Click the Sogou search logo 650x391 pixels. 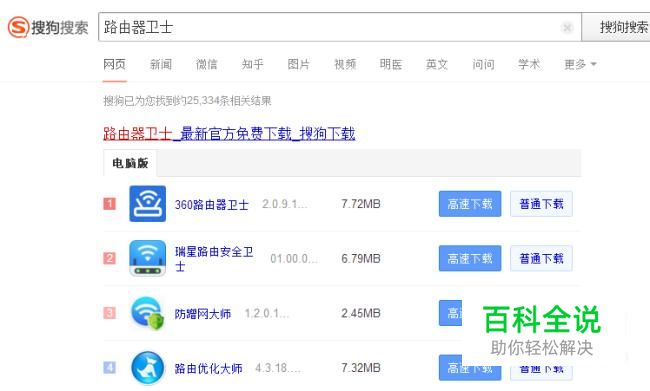pyautogui.click(x=48, y=27)
